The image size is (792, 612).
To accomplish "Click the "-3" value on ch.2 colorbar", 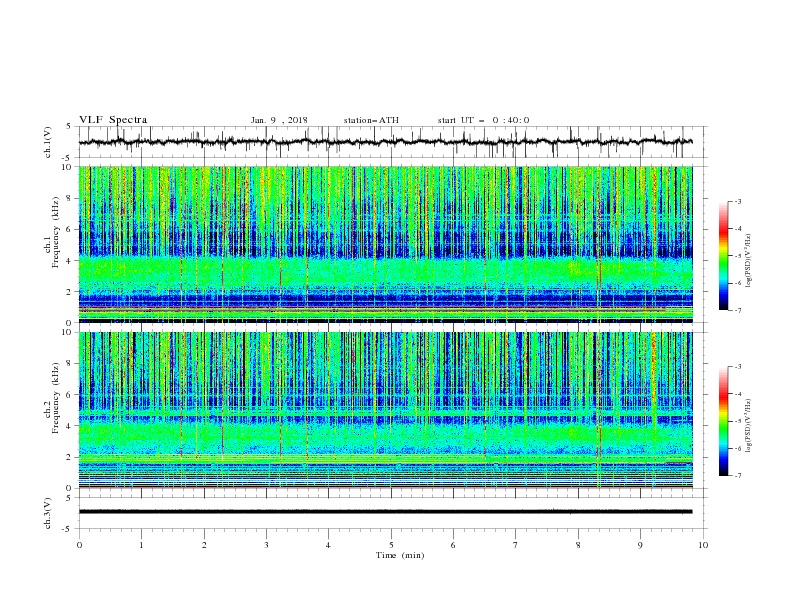I will 737,367.
